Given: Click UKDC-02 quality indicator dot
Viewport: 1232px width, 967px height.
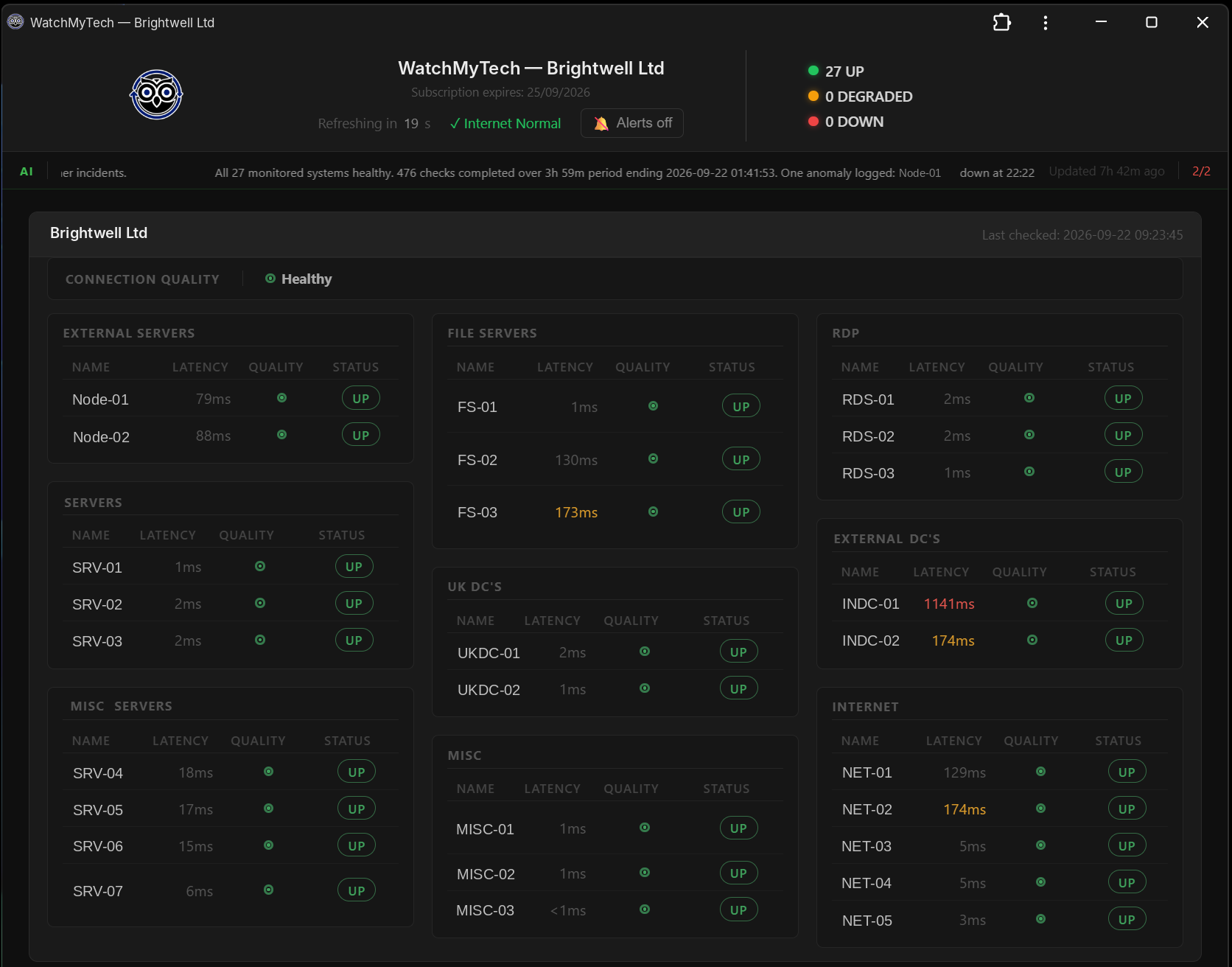Looking at the screenshot, I should [645, 688].
